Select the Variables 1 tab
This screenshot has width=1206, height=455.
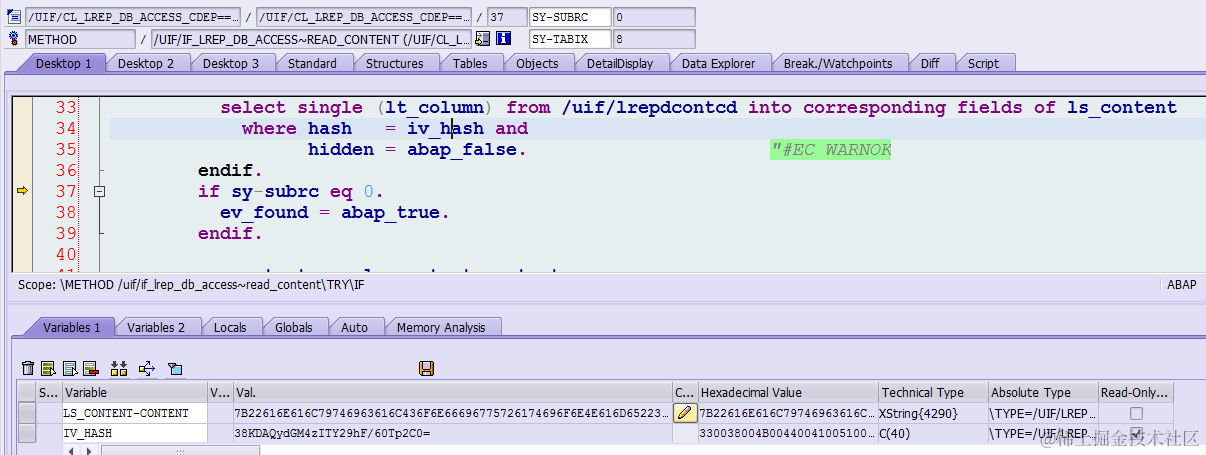coord(71,327)
